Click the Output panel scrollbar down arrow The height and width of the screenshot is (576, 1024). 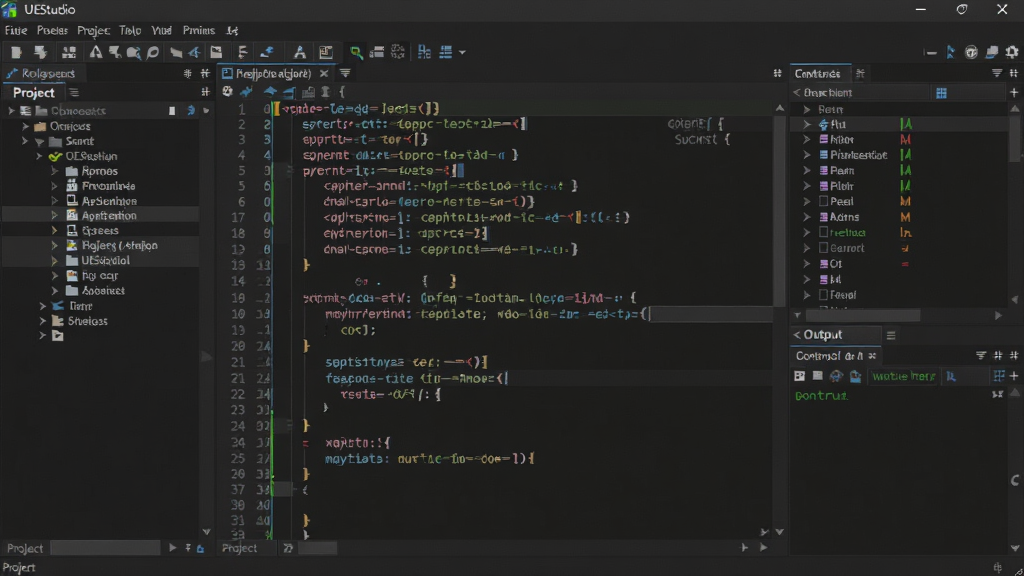1015,548
